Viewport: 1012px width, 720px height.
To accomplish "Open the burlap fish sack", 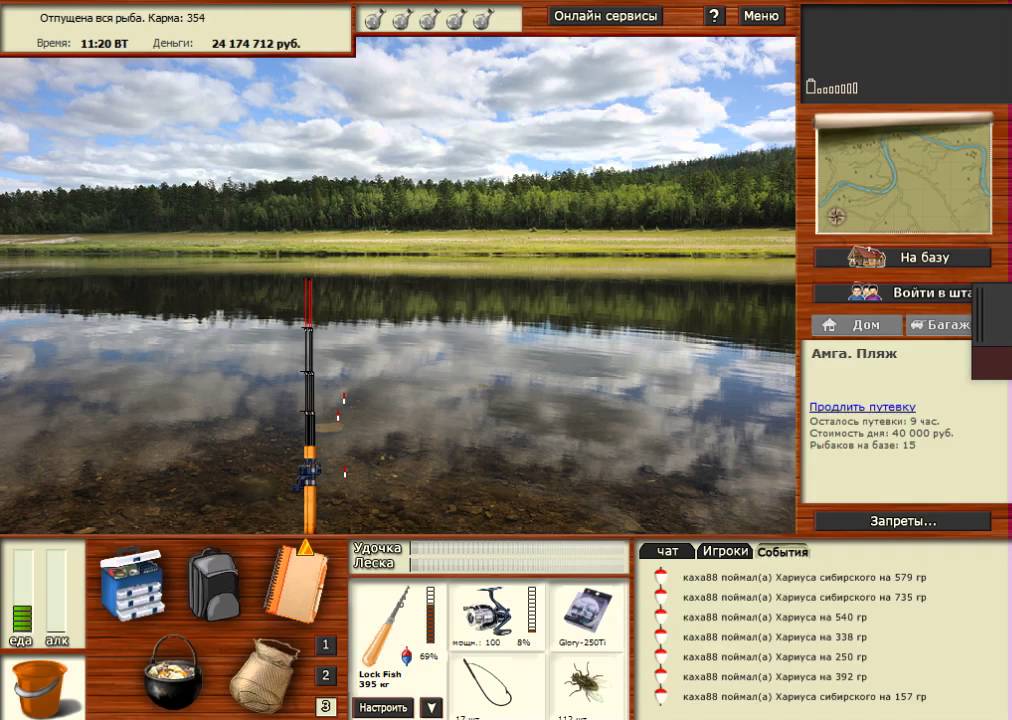I will point(264,675).
